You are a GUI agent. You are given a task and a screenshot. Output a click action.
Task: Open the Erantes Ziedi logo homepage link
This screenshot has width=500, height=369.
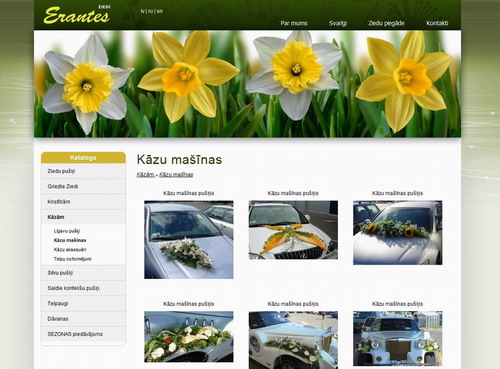(77, 15)
